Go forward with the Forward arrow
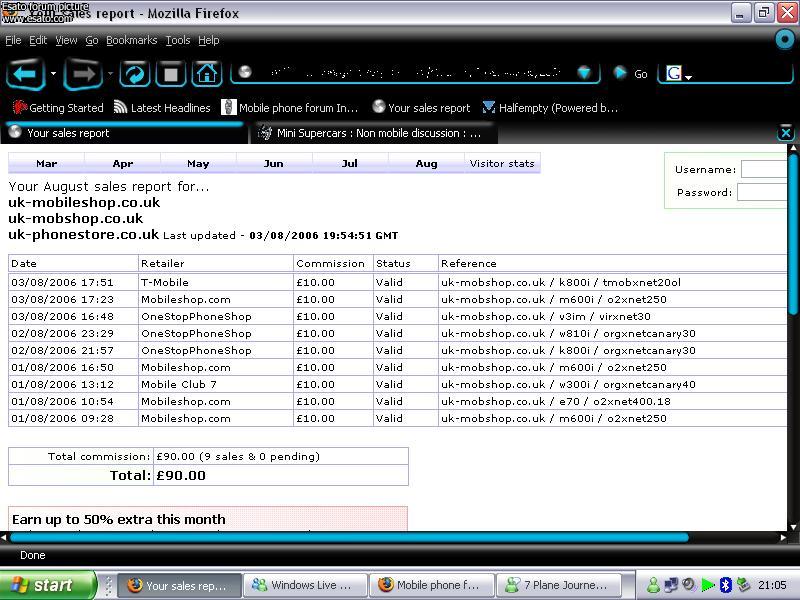800x600 pixels. click(x=84, y=74)
